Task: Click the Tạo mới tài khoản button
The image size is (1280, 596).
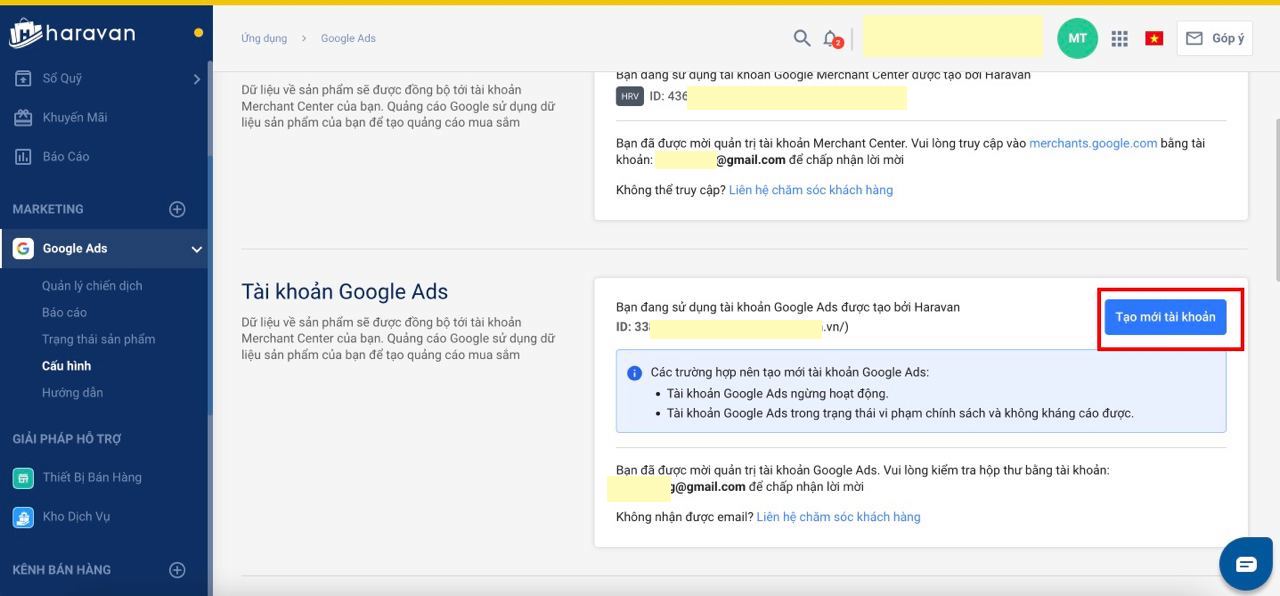Action: [1165, 317]
